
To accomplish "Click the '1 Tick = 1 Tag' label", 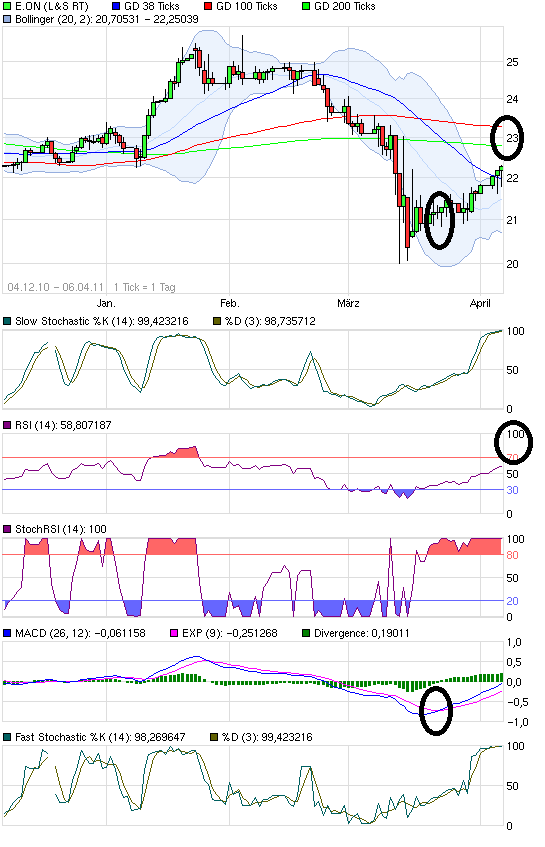I will [145, 287].
